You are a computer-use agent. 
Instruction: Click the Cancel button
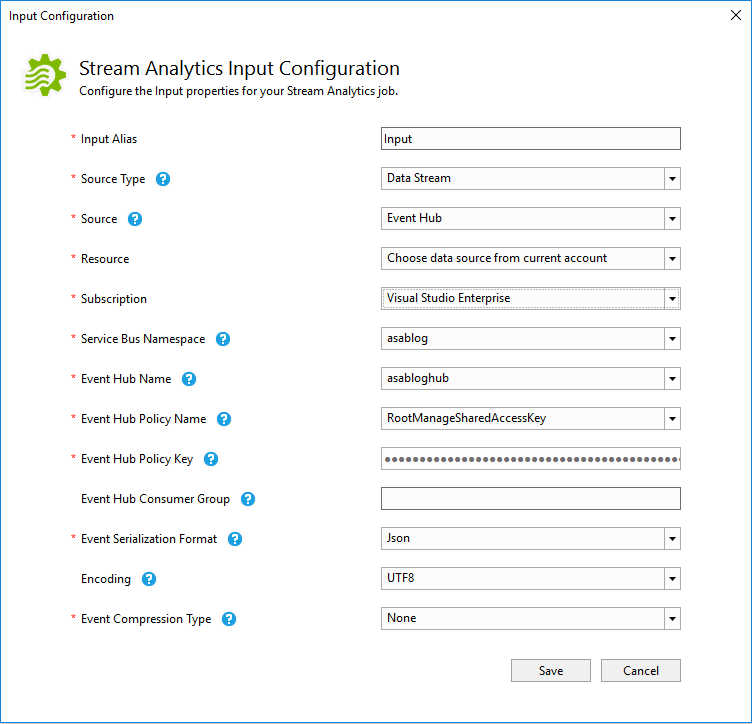pyautogui.click(x=641, y=670)
